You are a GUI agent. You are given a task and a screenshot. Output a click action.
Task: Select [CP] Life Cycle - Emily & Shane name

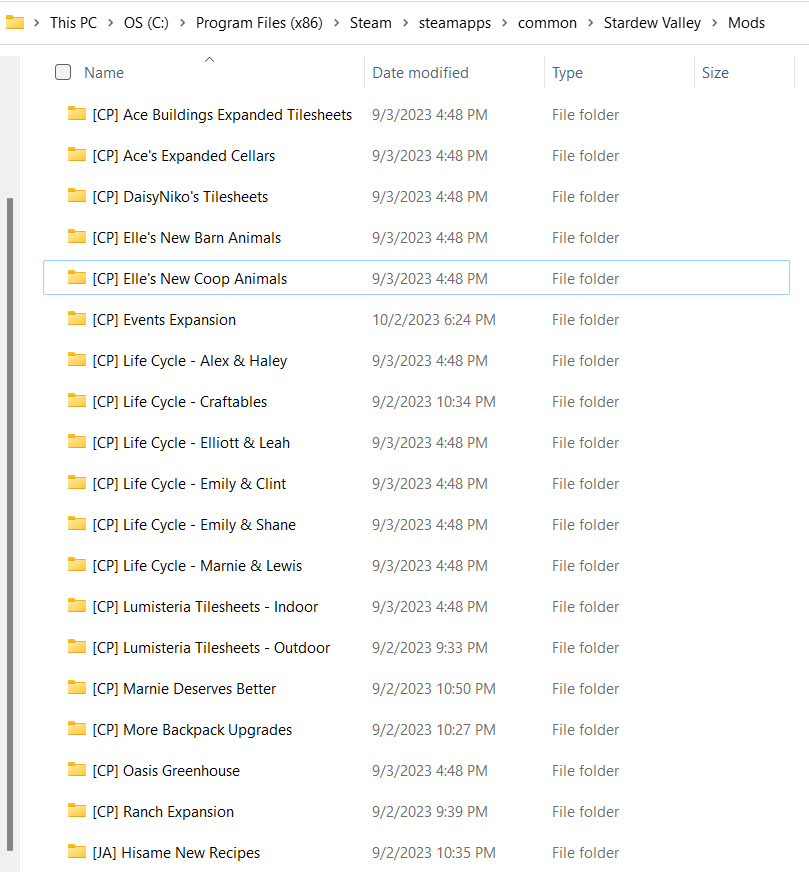[x=194, y=525]
